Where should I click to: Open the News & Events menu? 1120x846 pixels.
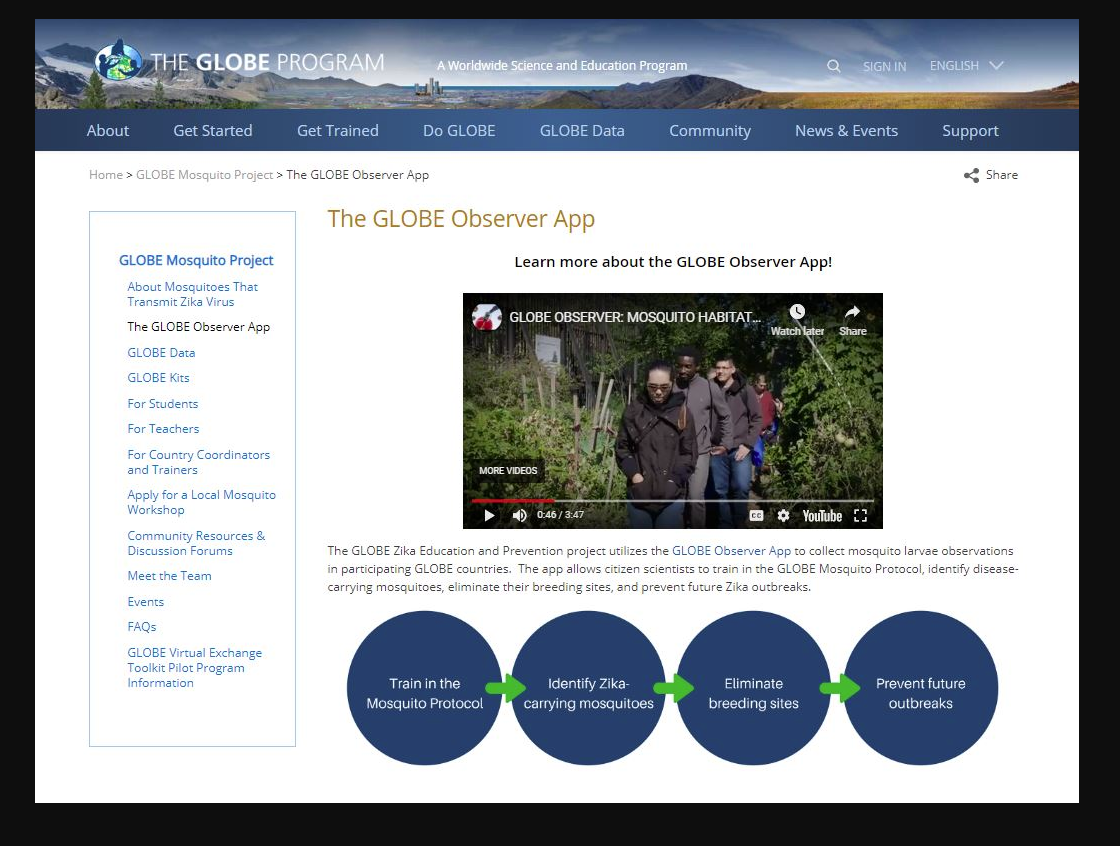click(x=846, y=131)
